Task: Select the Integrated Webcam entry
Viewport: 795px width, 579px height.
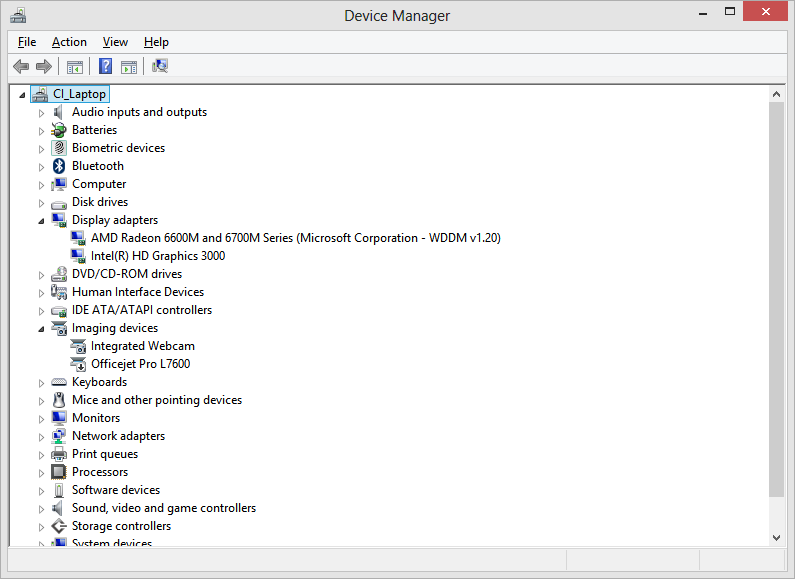Action: coord(142,346)
